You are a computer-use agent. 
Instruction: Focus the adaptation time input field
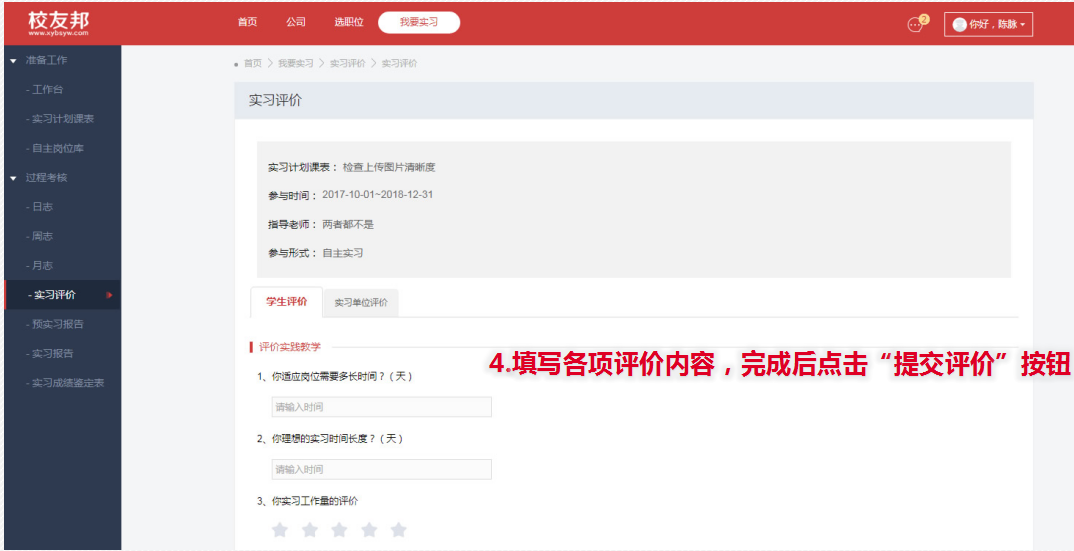(381, 407)
